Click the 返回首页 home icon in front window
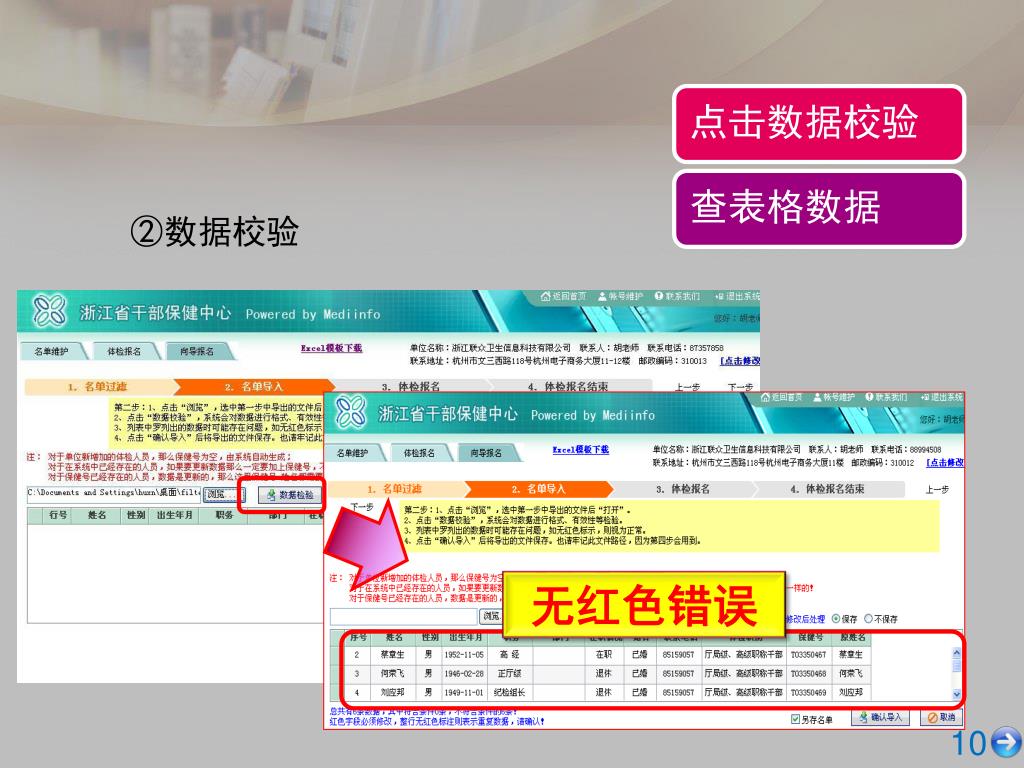This screenshot has height=768, width=1024. [x=765, y=397]
